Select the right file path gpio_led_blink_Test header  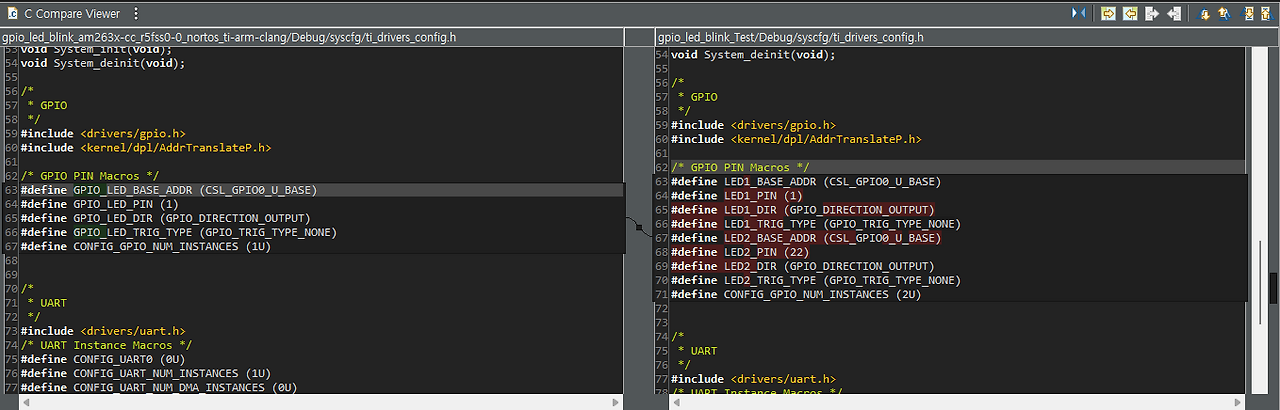[790, 37]
